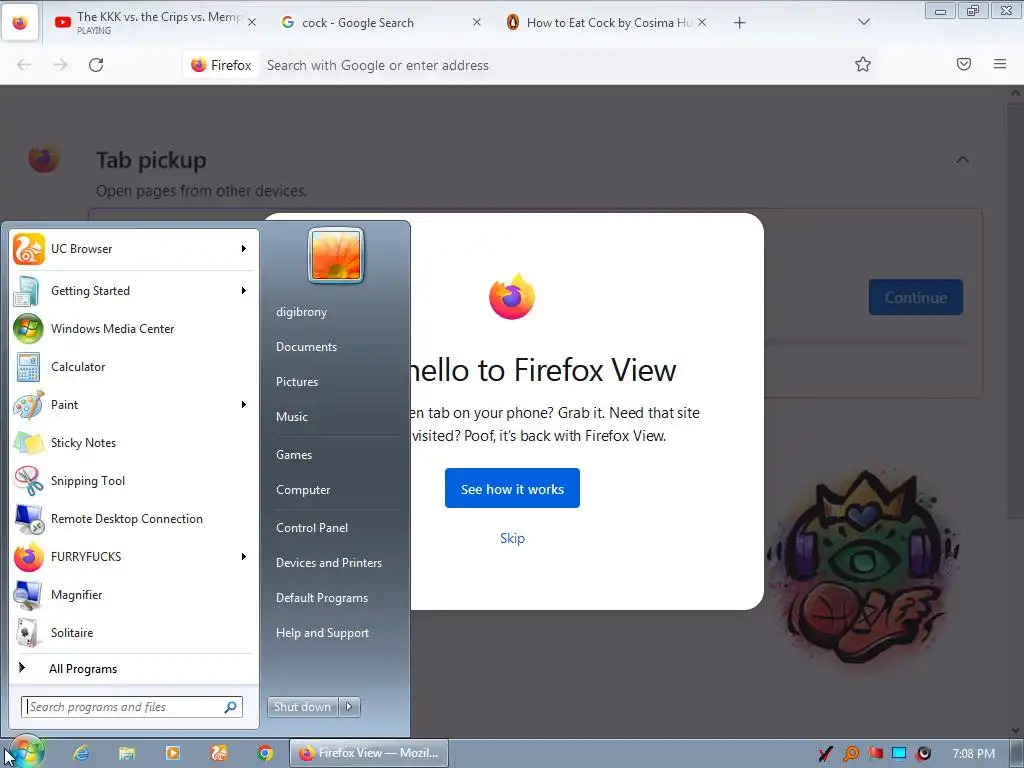Expand the UC Browser jump list arrow
1024x768 pixels.
pos(244,249)
